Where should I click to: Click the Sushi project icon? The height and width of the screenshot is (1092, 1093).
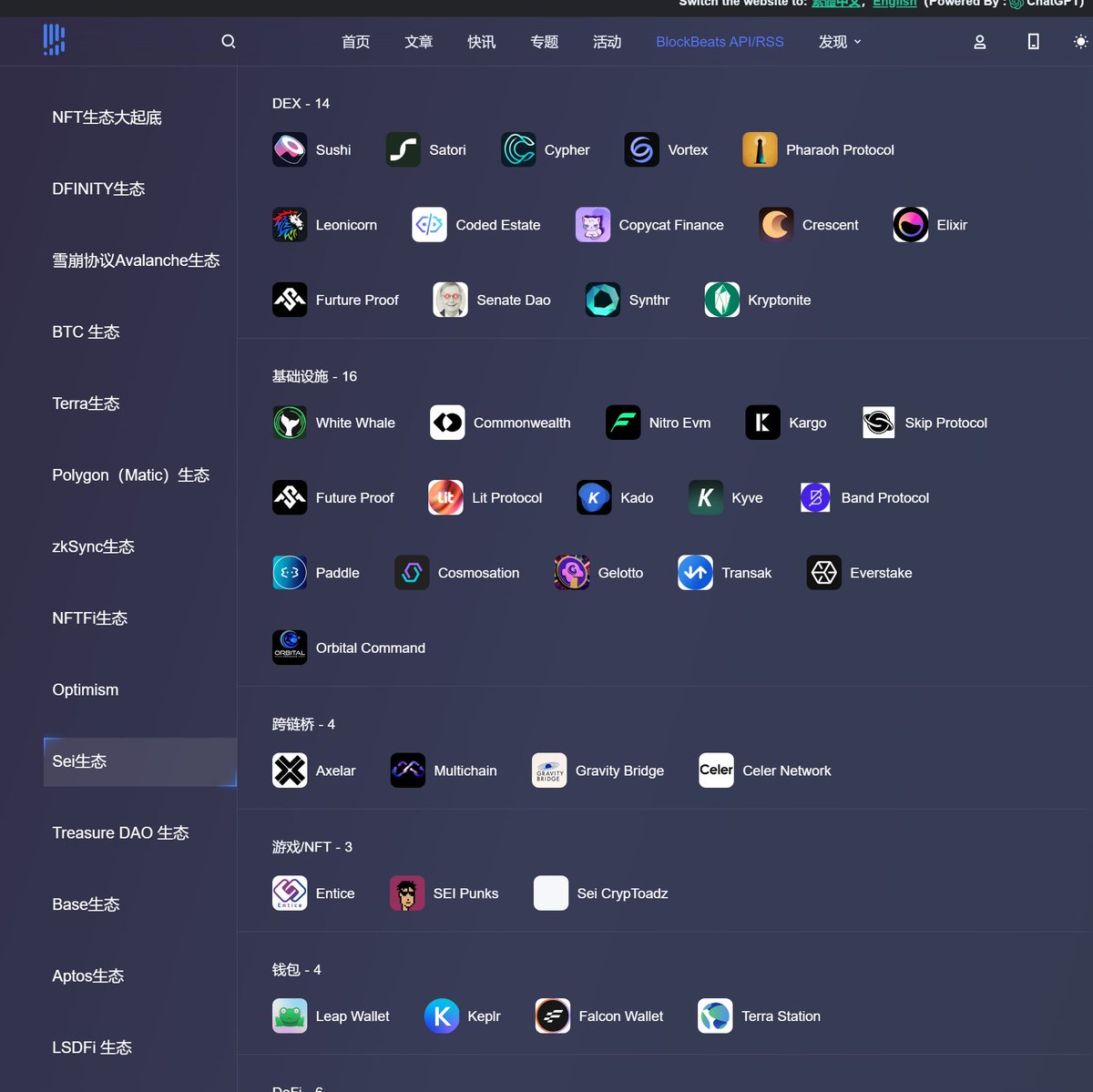coord(290,149)
